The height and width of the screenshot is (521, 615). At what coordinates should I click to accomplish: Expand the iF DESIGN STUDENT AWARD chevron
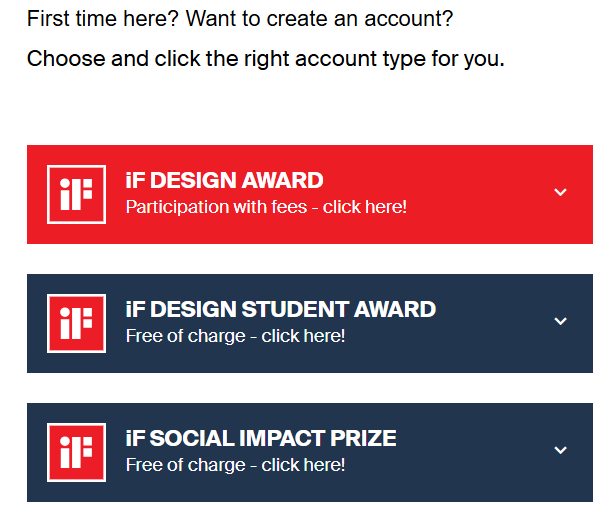[560, 321]
